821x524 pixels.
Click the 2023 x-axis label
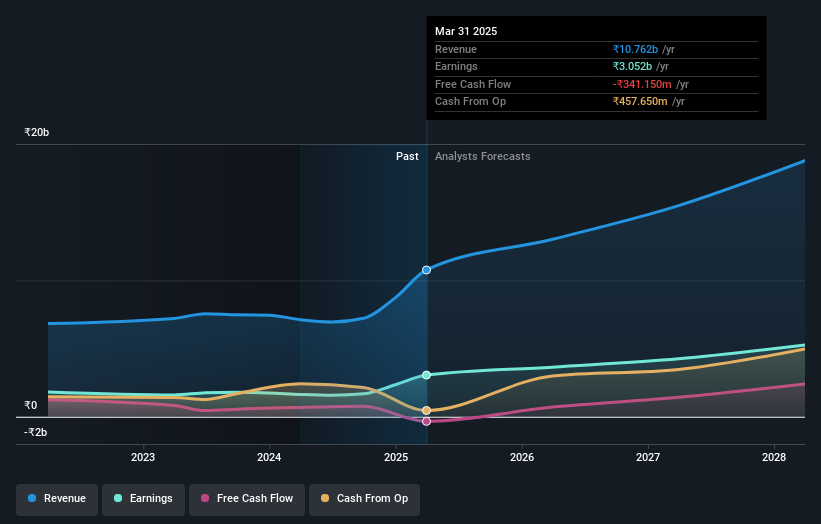143,458
